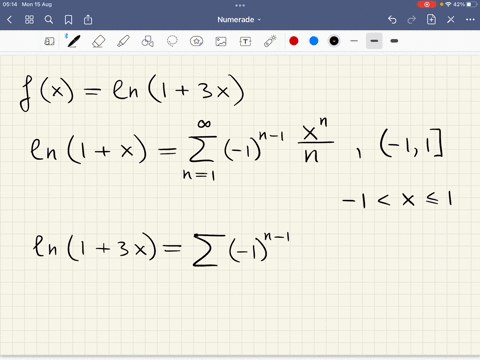Select the Pen tool

click(73, 41)
